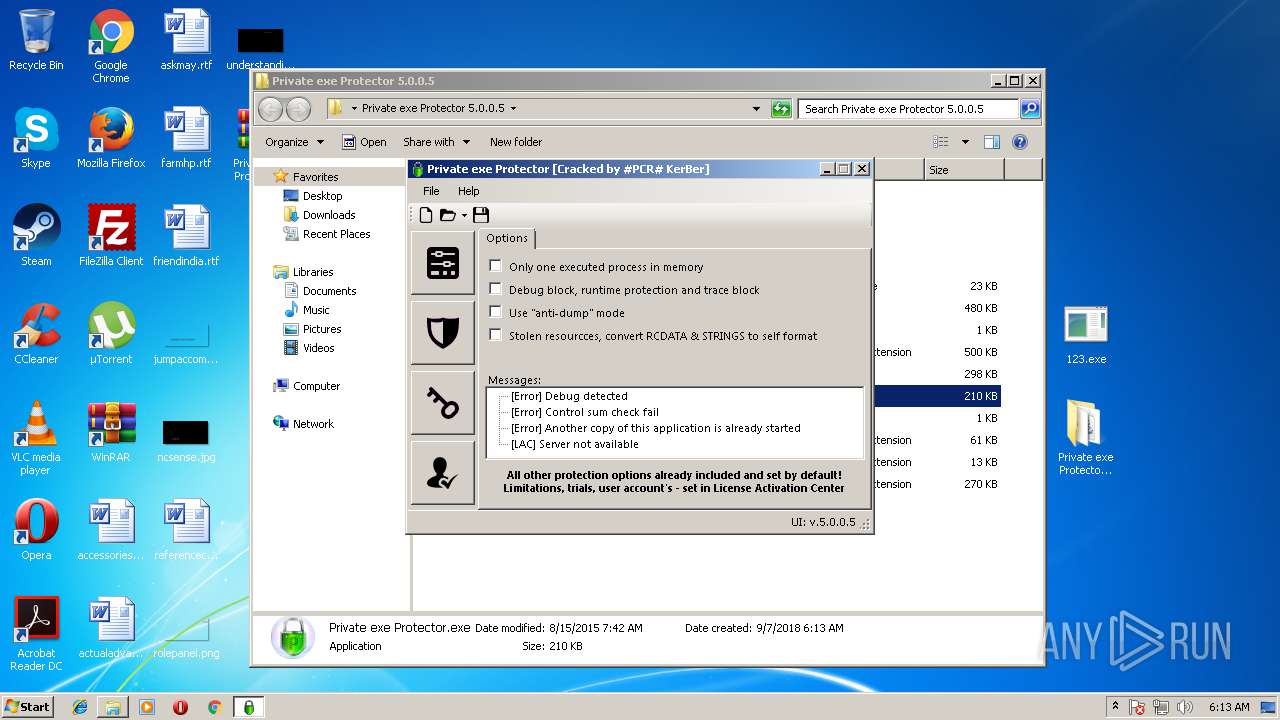Click the FileZilla Client desktop icon
1280x720 pixels.
click(x=111, y=236)
